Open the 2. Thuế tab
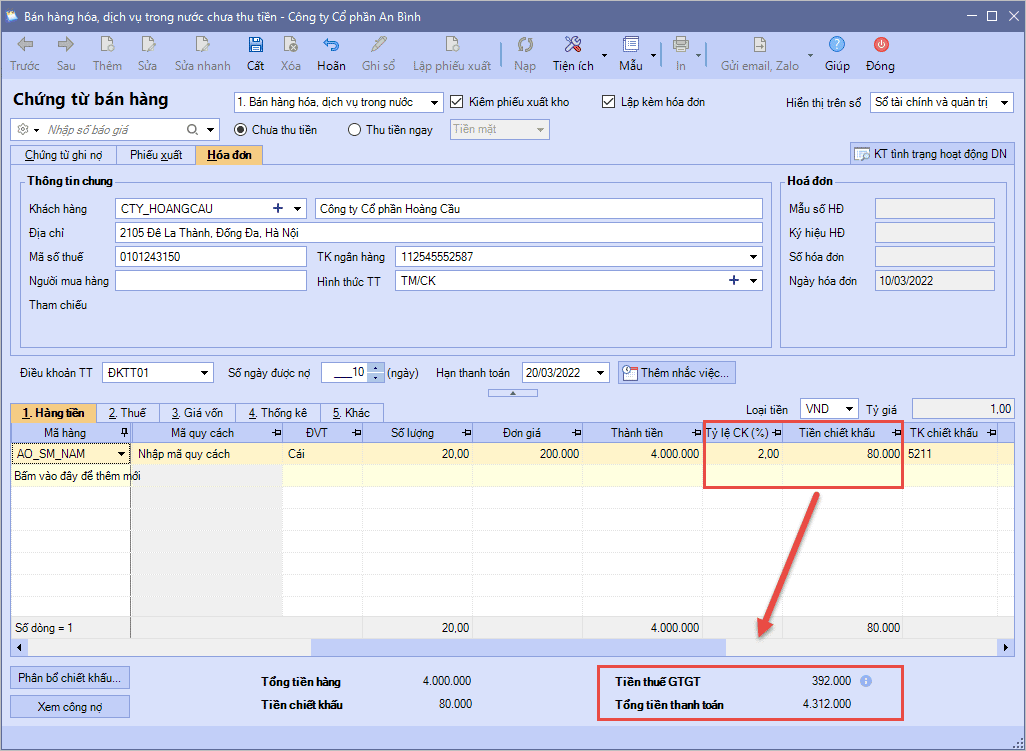Screen dimensions: 1026x751 click(x=127, y=413)
